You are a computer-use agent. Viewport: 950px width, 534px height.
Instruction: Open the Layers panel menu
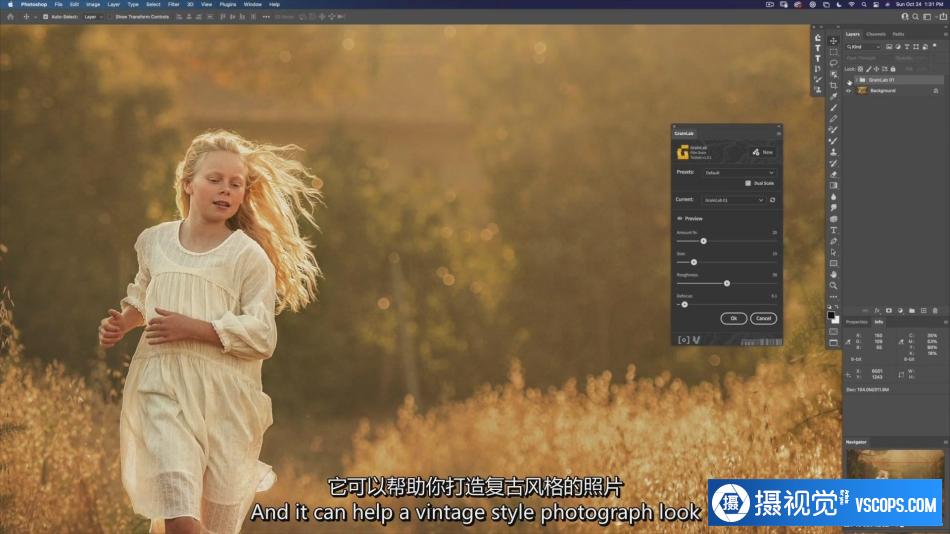945,35
